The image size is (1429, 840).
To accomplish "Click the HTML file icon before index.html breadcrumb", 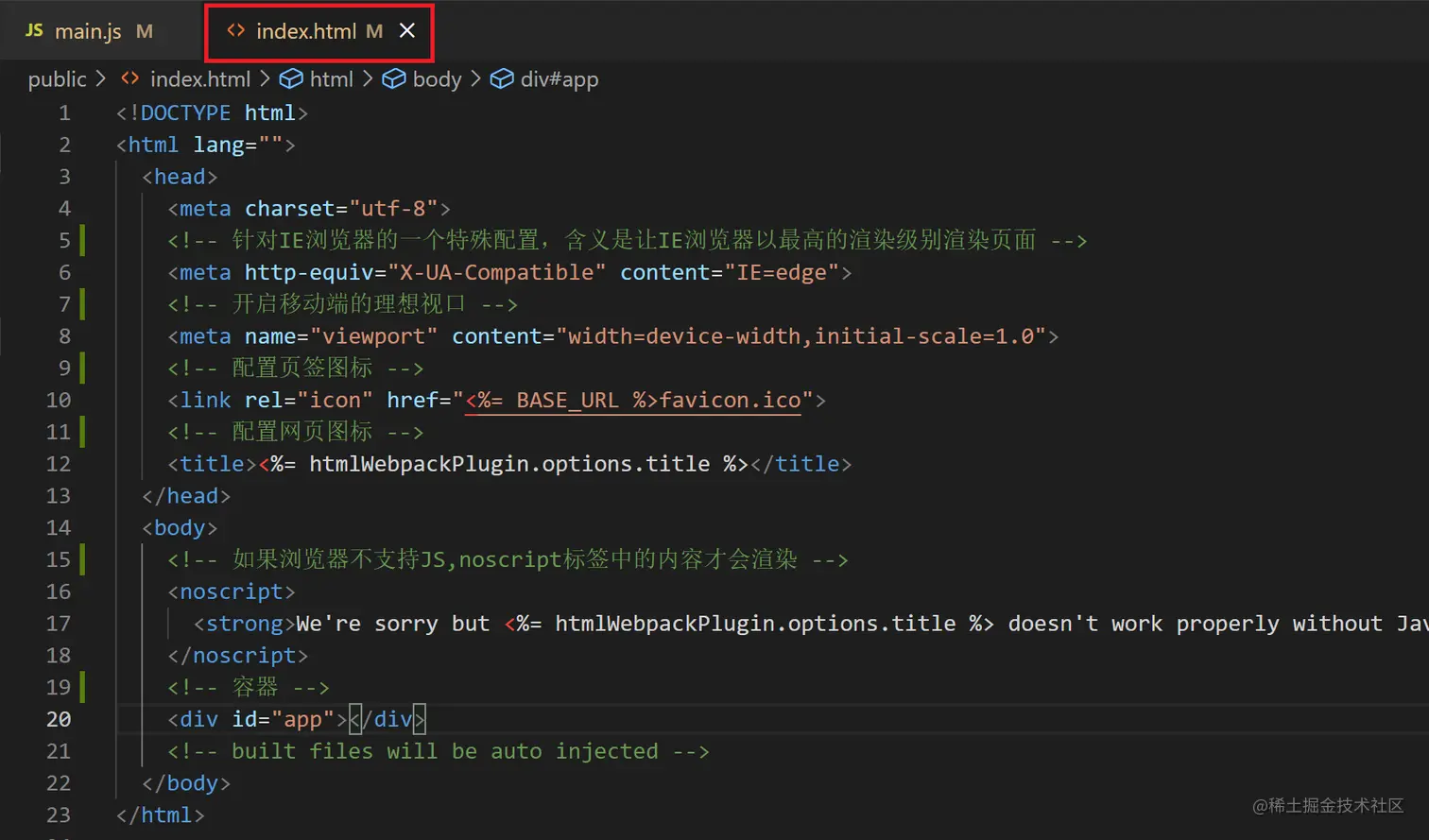I will coord(129,79).
